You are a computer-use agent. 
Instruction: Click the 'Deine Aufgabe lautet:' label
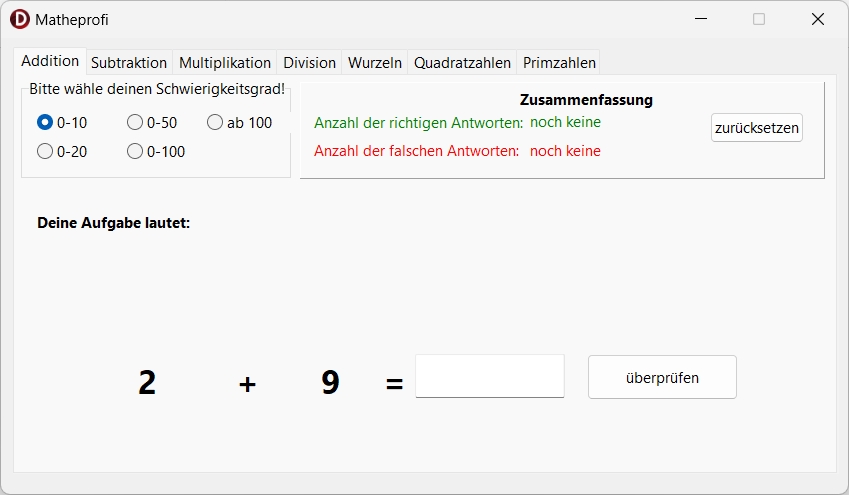pyautogui.click(x=113, y=223)
